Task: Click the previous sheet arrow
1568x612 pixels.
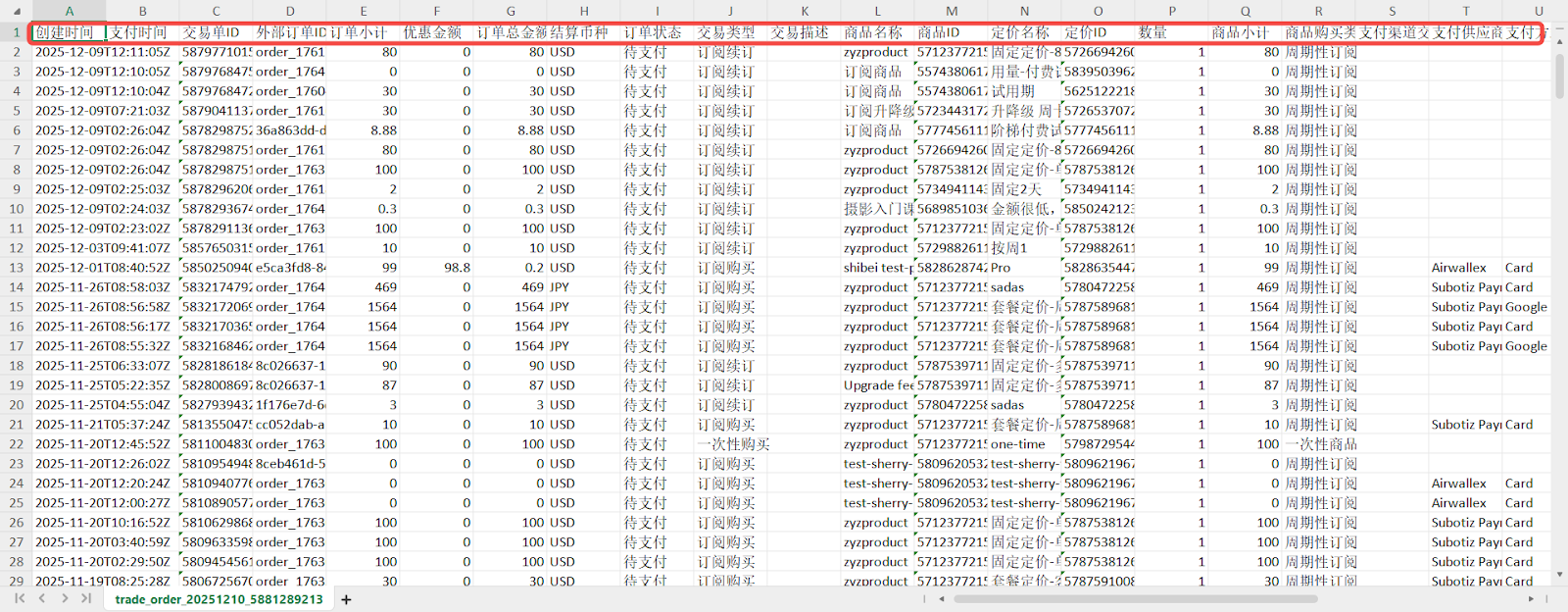Action: pos(42,598)
